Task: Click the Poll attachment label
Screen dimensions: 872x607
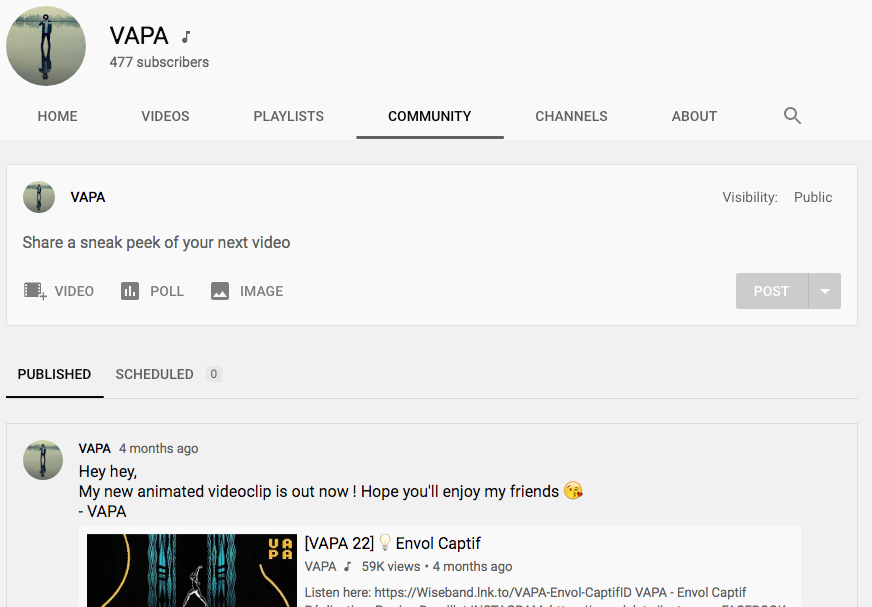Action: (167, 291)
